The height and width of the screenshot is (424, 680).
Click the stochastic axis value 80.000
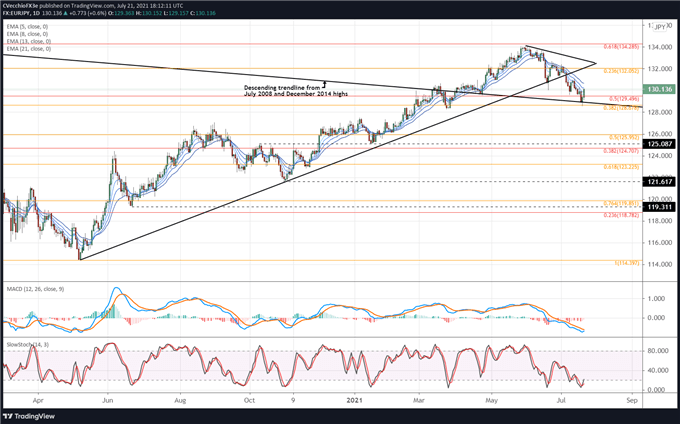point(658,351)
